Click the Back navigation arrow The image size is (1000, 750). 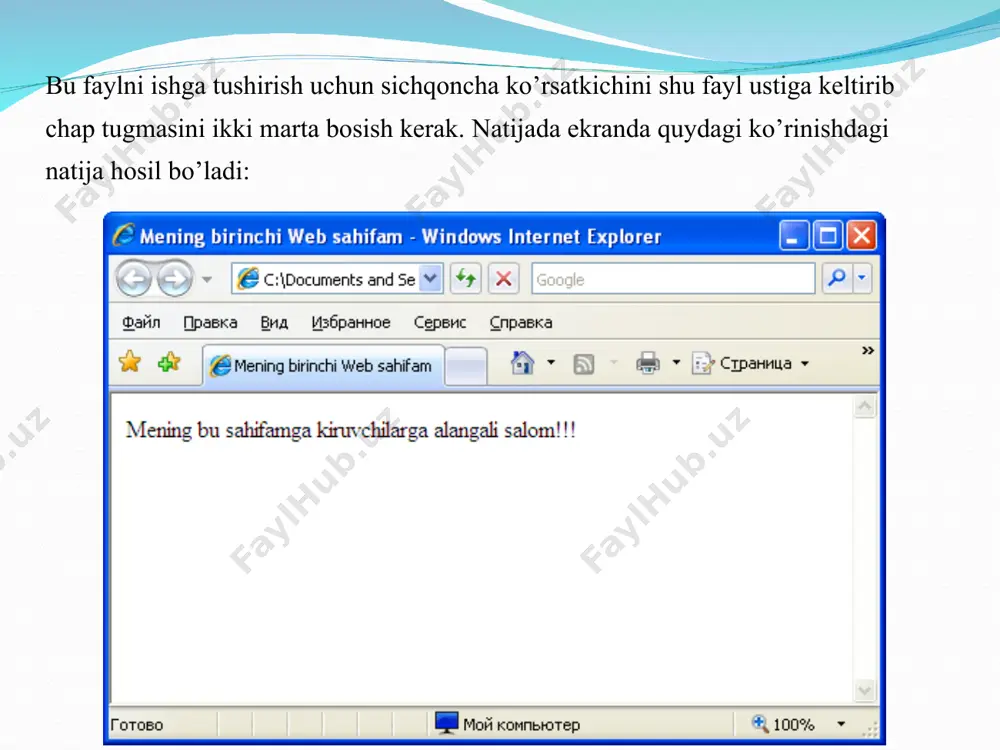point(133,279)
